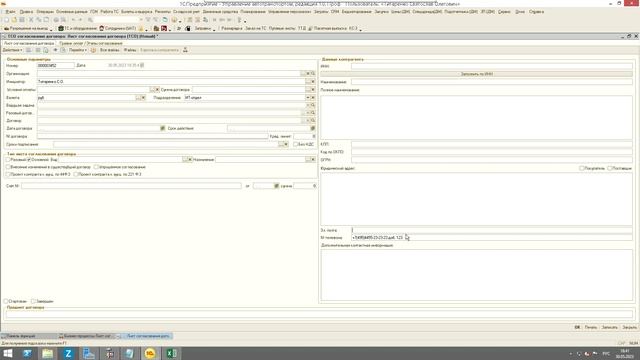Viewport: 640px width, 360px height.
Task: Click the Все файлы button
Action: [109, 50]
